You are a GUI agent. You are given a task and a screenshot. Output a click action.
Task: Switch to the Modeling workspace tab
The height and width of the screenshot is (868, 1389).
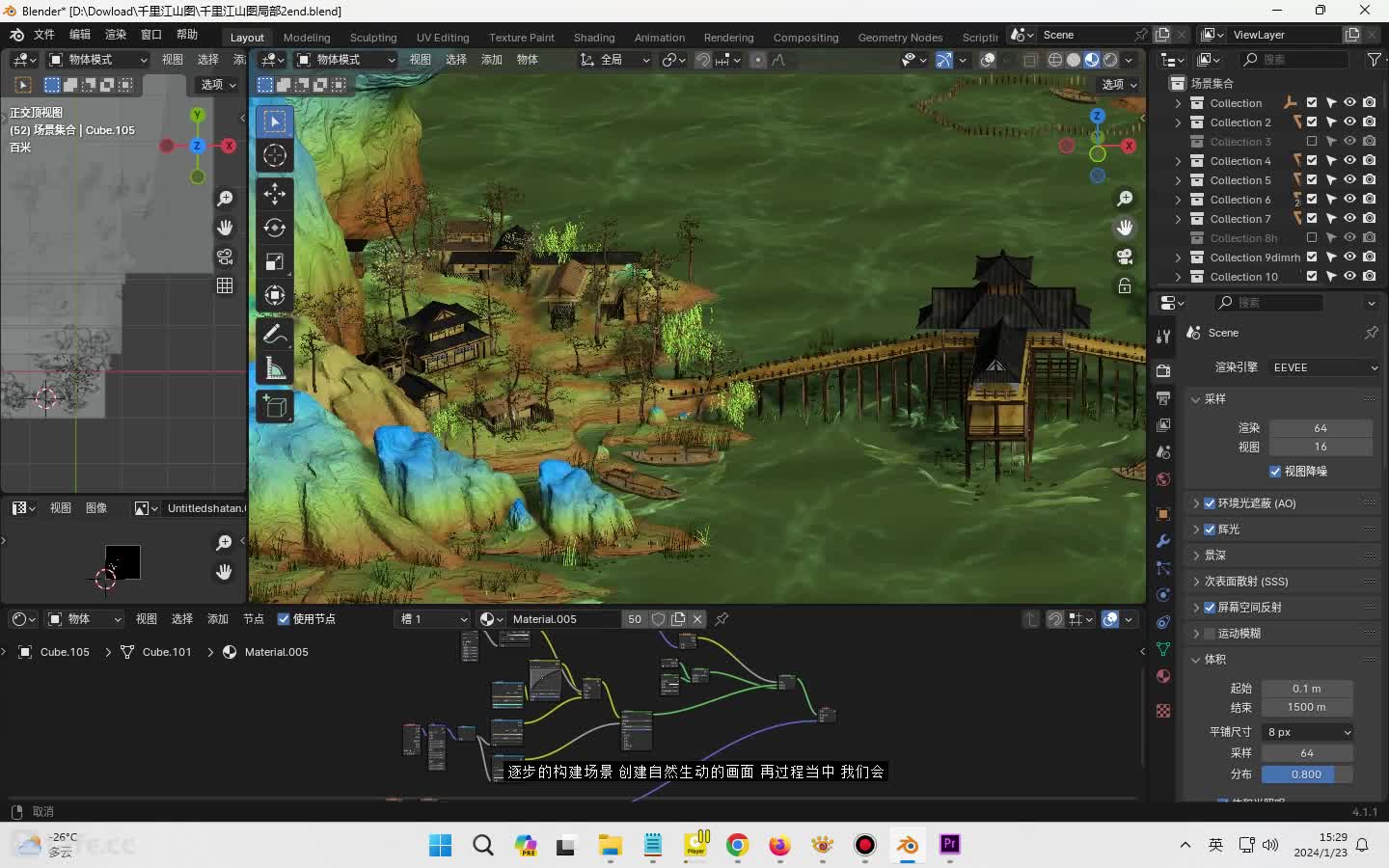307,38
